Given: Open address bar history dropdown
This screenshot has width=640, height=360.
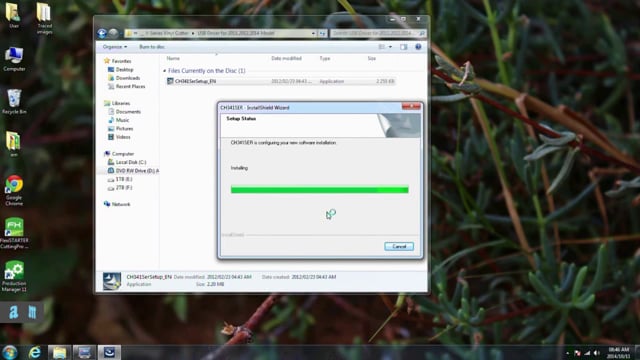Looking at the screenshot, I should coord(313,33).
